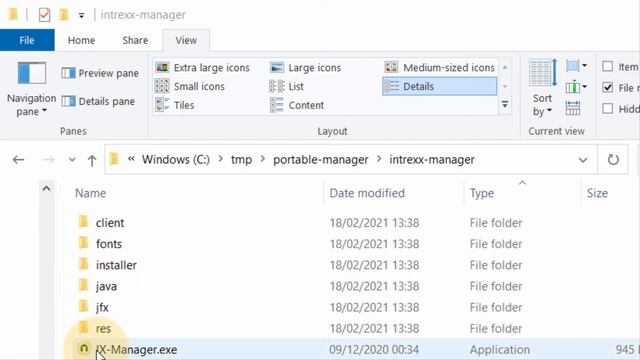Viewport: 640px width, 360px height.
Task: Open the File ribbon tab
Action: [x=27, y=40]
